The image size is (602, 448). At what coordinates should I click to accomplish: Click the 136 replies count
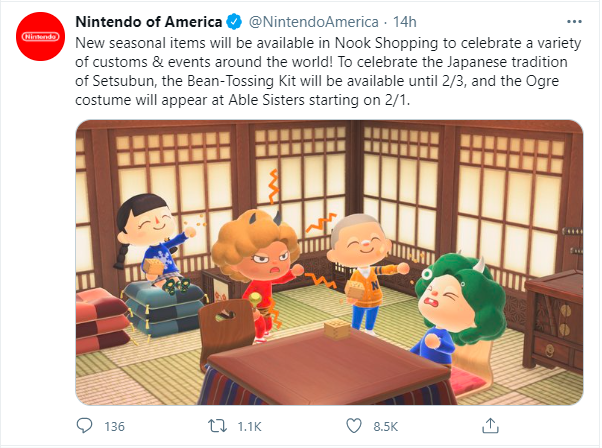pyautogui.click(x=114, y=427)
